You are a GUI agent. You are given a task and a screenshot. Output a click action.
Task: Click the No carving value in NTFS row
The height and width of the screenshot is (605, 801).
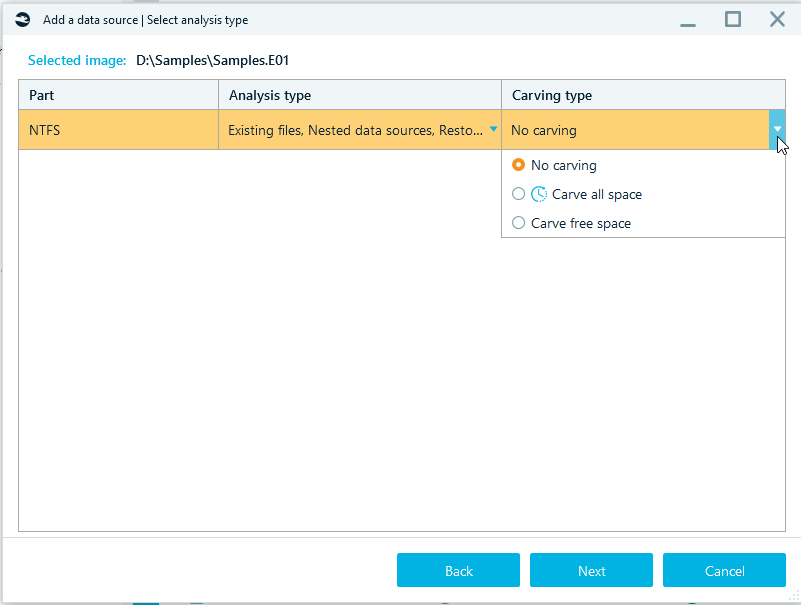click(544, 130)
